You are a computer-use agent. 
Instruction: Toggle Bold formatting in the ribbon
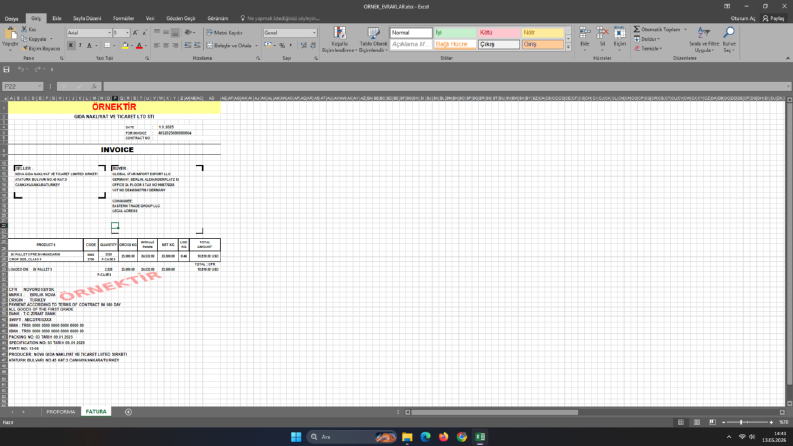click(71, 46)
